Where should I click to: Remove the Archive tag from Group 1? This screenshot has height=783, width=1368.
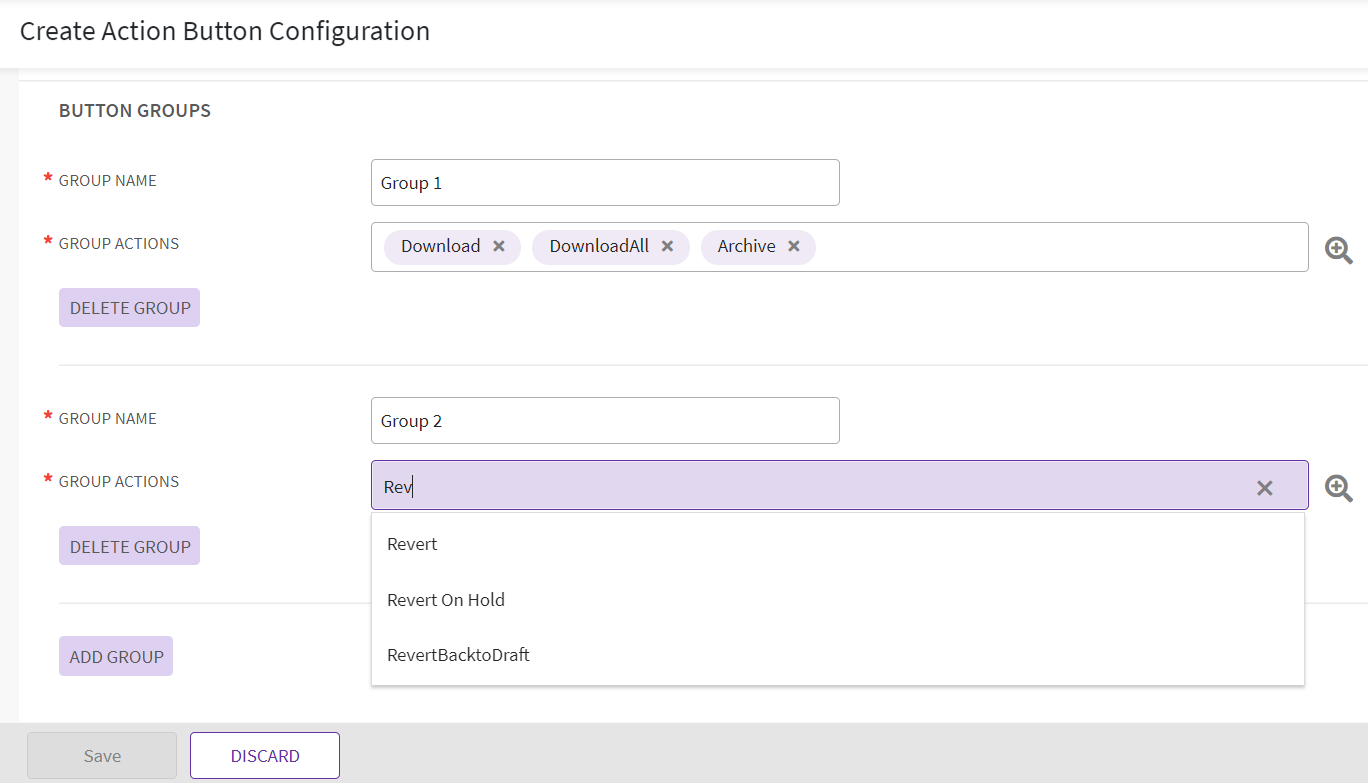tap(793, 246)
